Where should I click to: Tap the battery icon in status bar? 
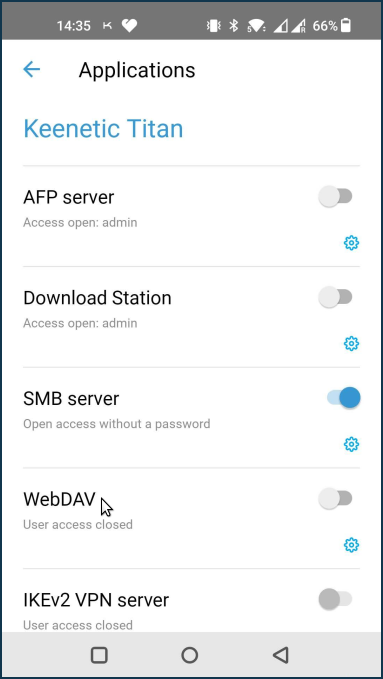pos(345,26)
